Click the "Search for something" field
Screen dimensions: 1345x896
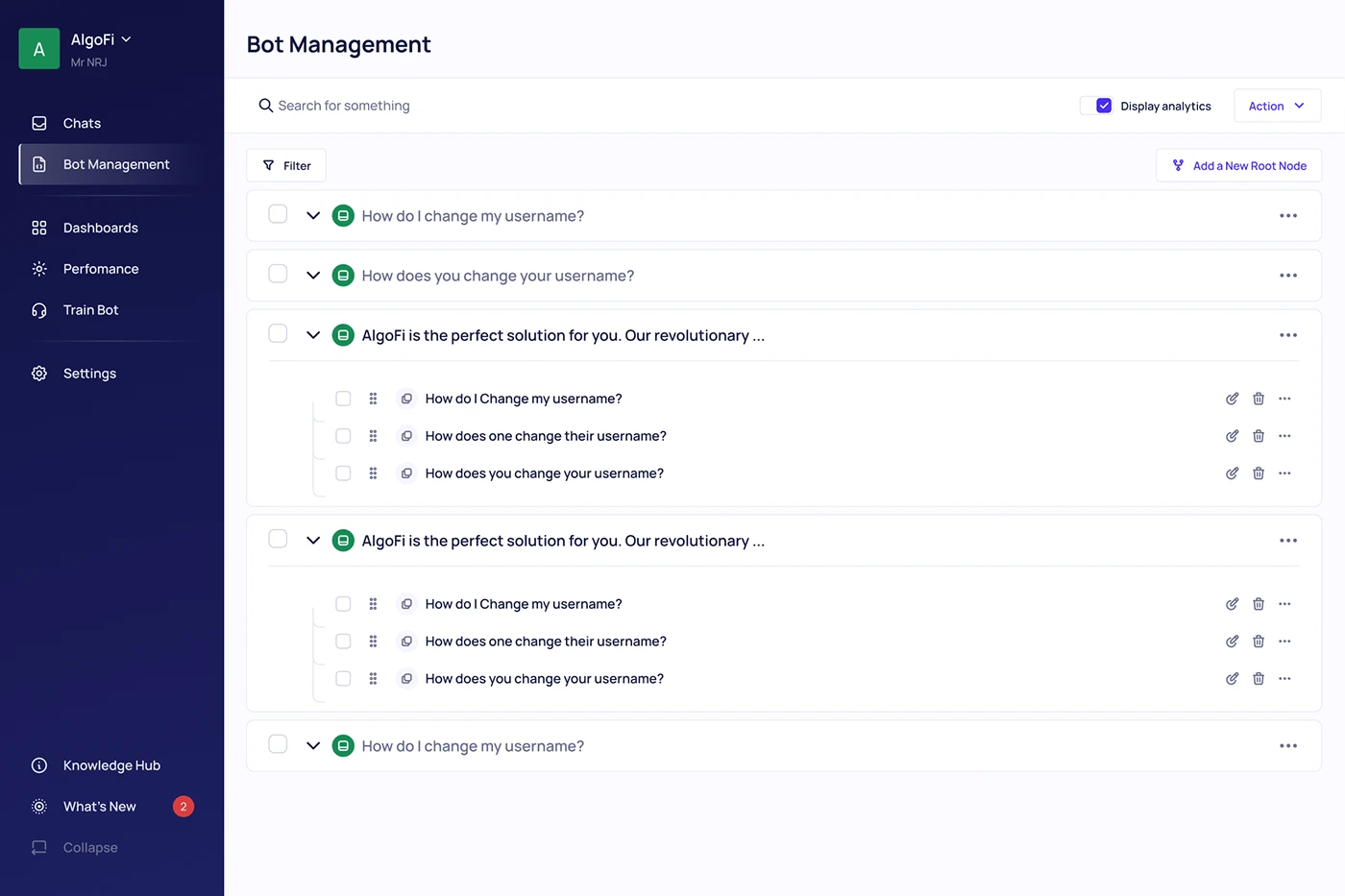[344, 106]
